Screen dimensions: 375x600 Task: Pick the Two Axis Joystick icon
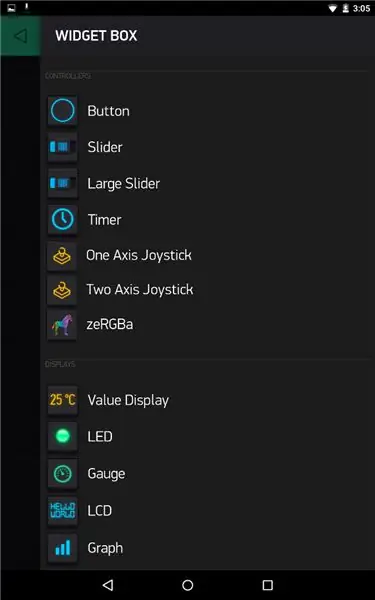(x=62, y=290)
